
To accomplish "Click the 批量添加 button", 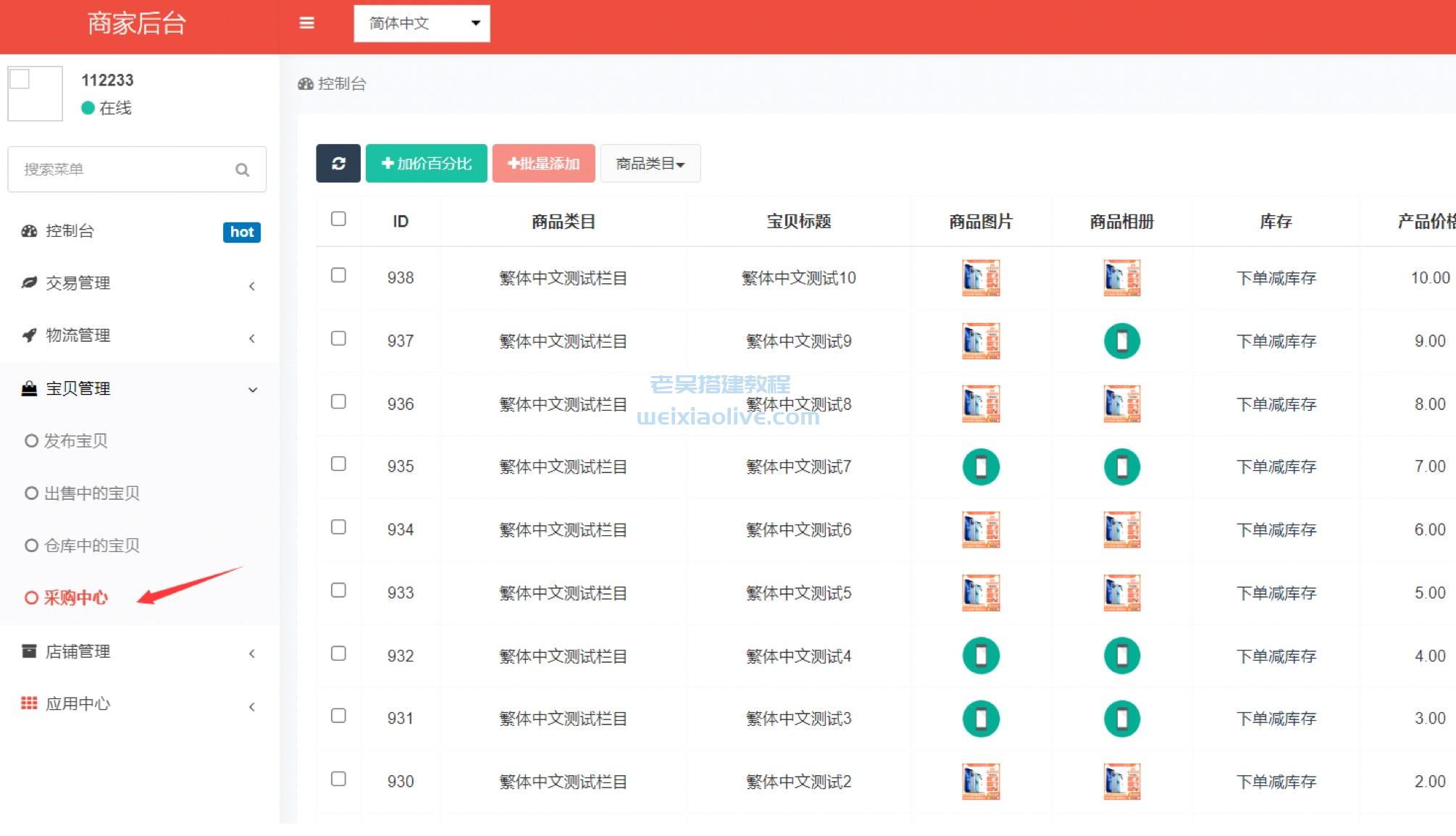I will tap(543, 164).
